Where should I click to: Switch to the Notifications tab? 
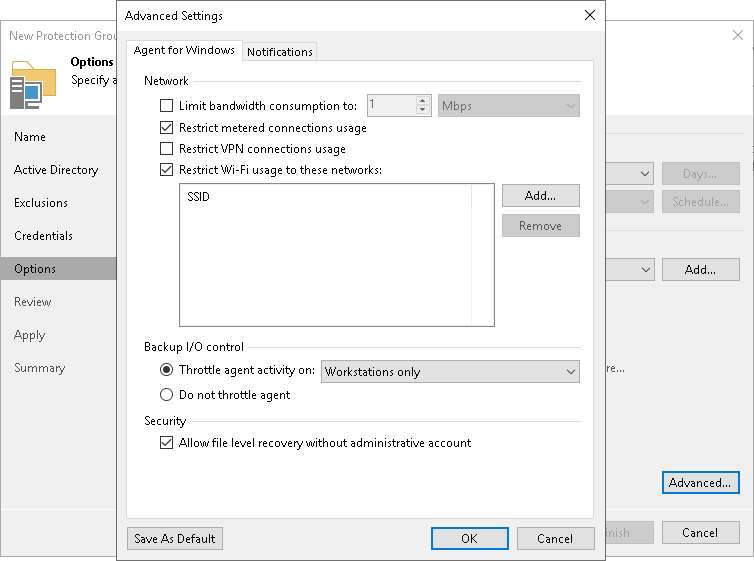click(279, 52)
